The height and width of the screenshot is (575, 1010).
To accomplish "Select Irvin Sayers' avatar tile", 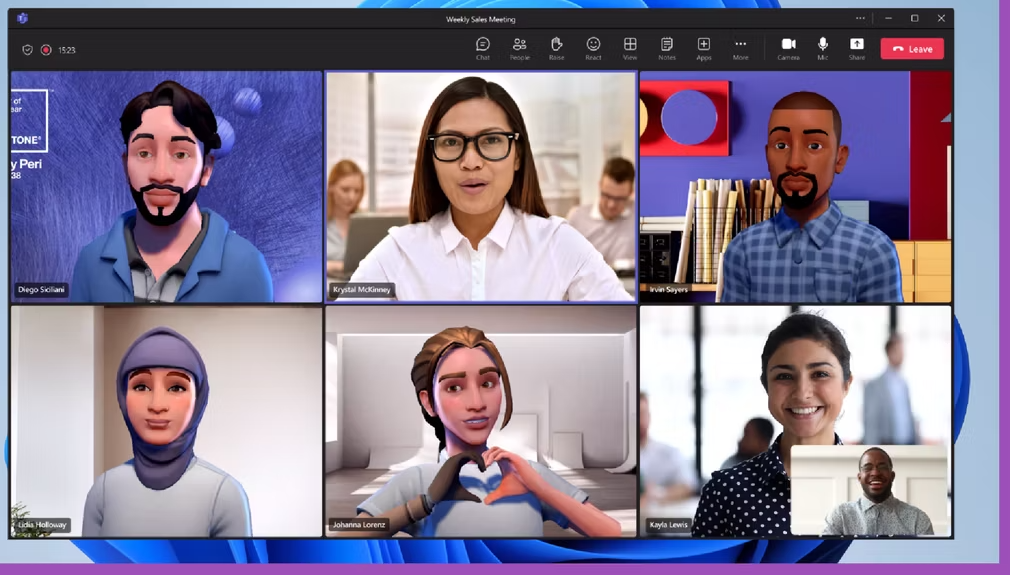I will (x=796, y=187).
